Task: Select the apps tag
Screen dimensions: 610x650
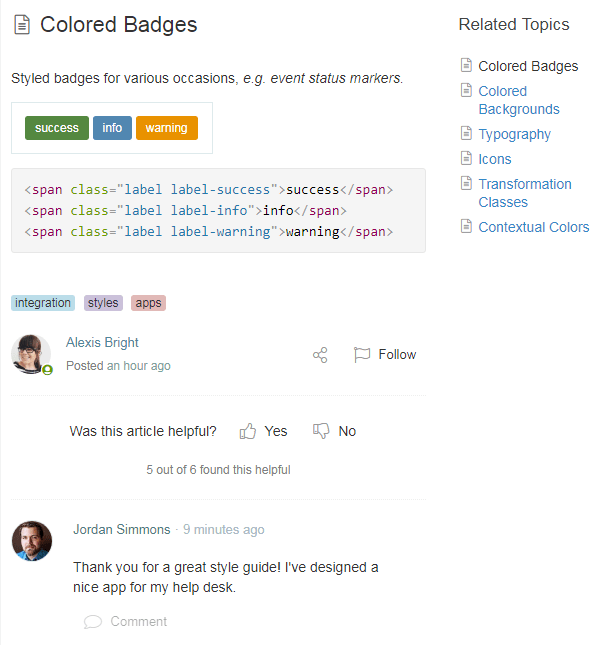Action: [x=148, y=303]
